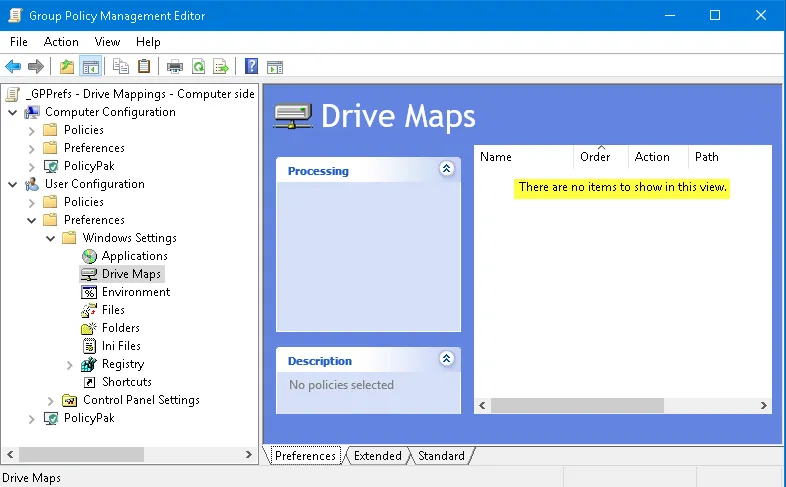Expand the Registry tree node
786x487 pixels.
(x=69, y=364)
